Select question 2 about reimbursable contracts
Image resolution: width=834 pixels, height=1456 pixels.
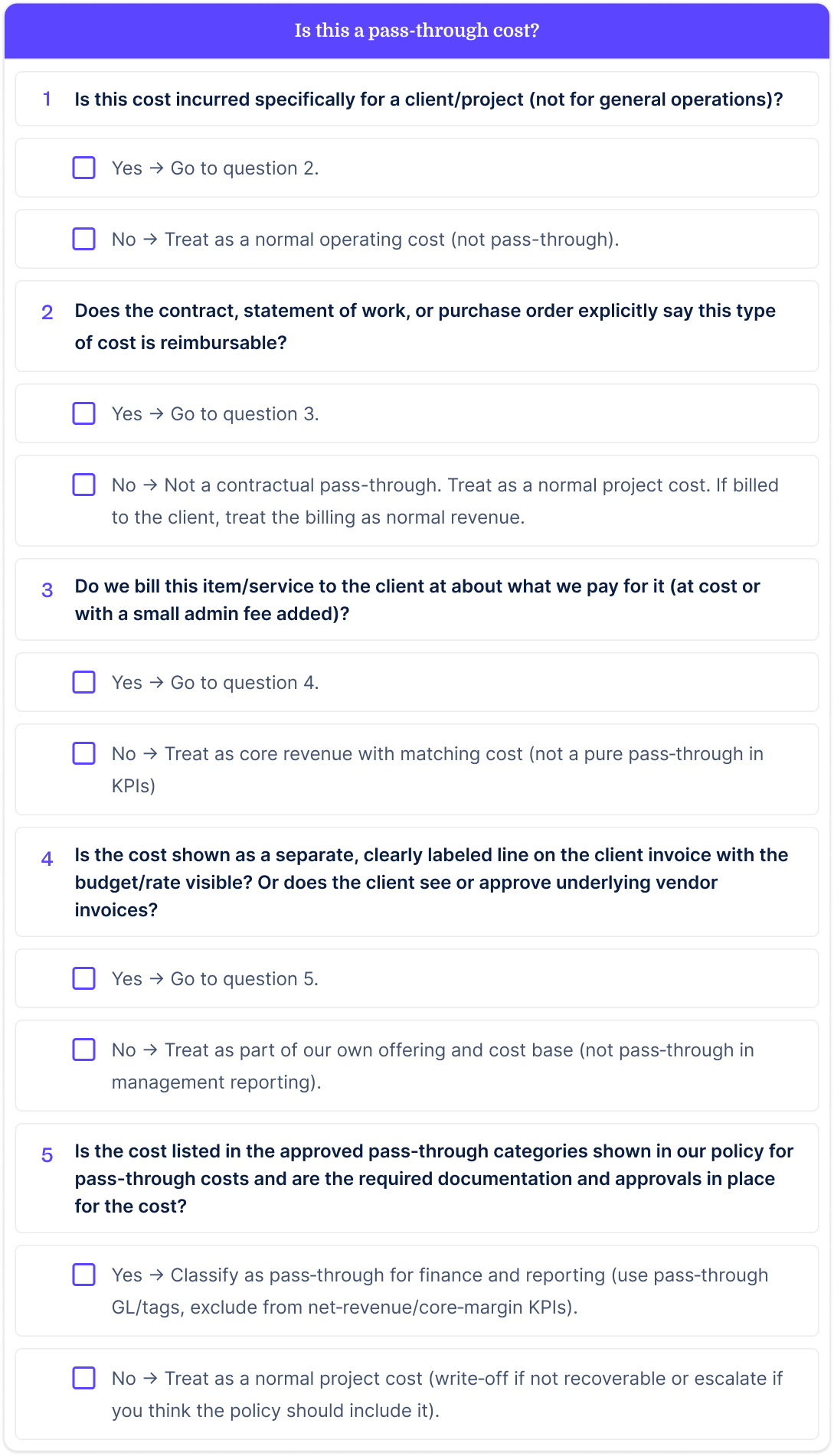[x=417, y=326]
